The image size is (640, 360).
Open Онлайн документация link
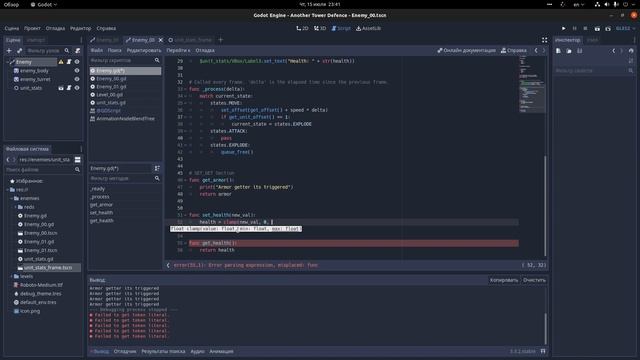click(466, 51)
